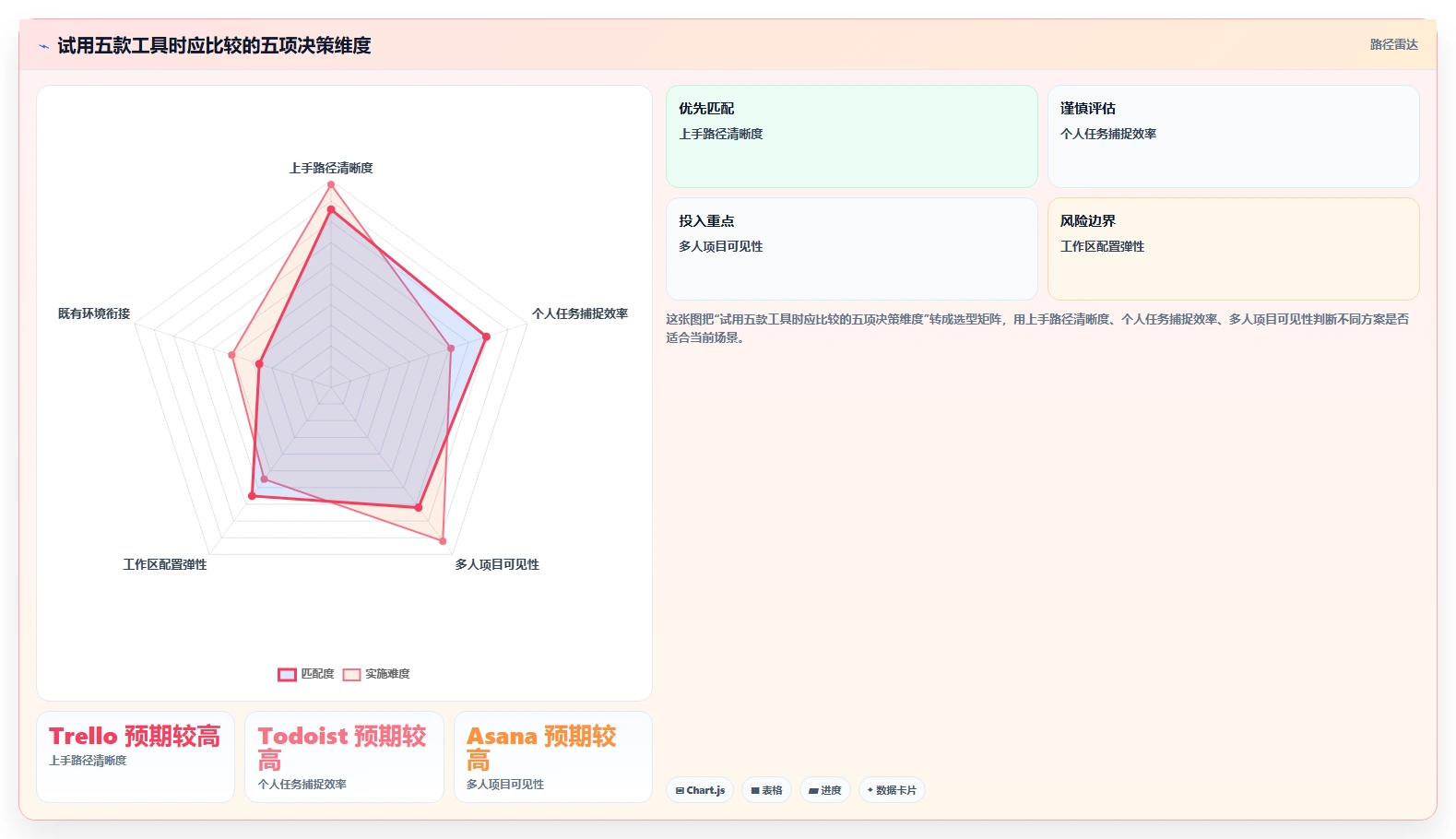1456x839 pixels.
Task: Click the 实施难度 data point on 个人任务捕捉效率 axis
Action: tap(451, 349)
